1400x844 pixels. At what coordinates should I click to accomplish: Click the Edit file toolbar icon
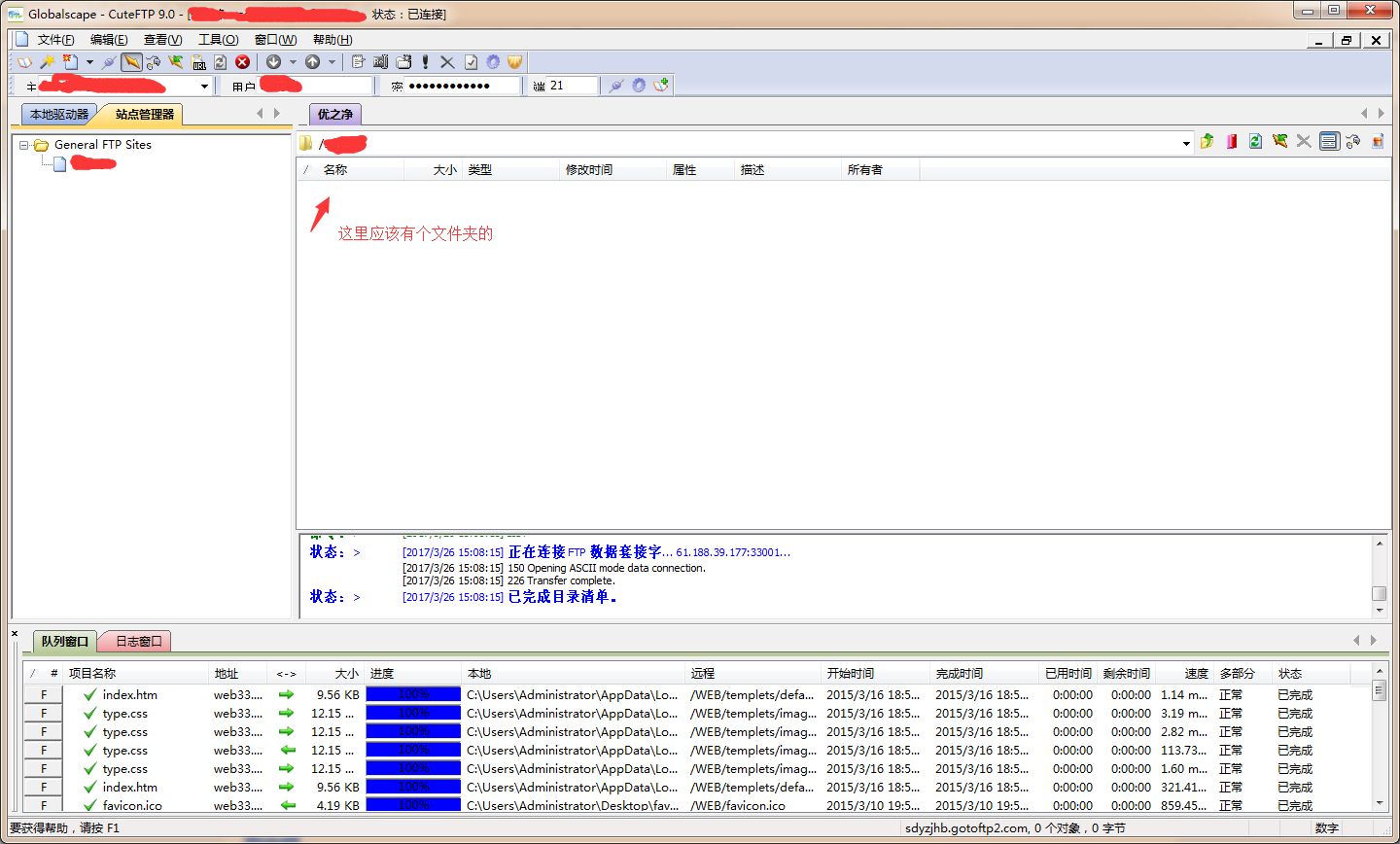(x=471, y=62)
